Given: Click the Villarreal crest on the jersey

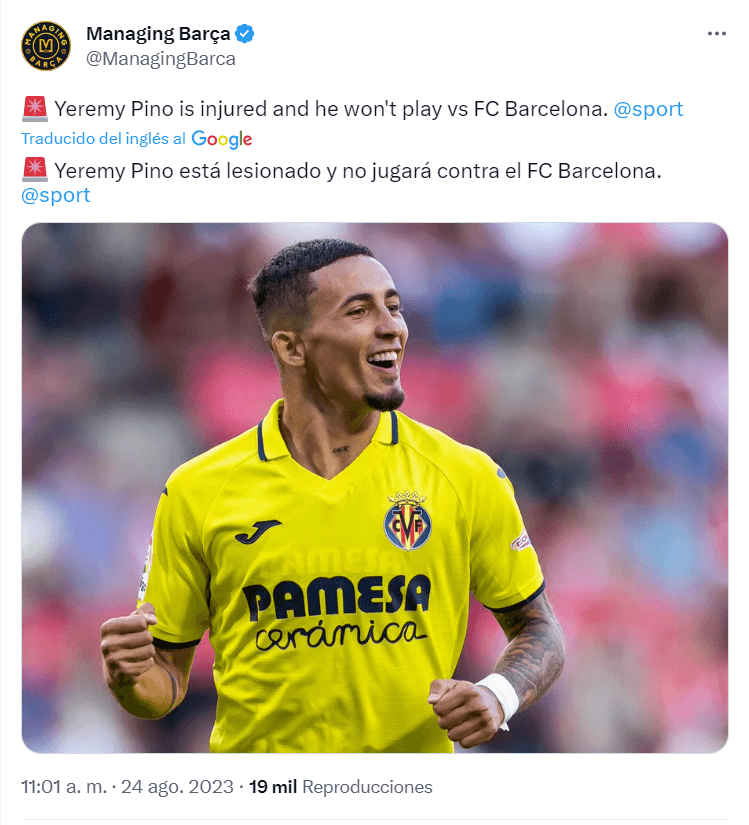Looking at the screenshot, I should click(x=407, y=520).
